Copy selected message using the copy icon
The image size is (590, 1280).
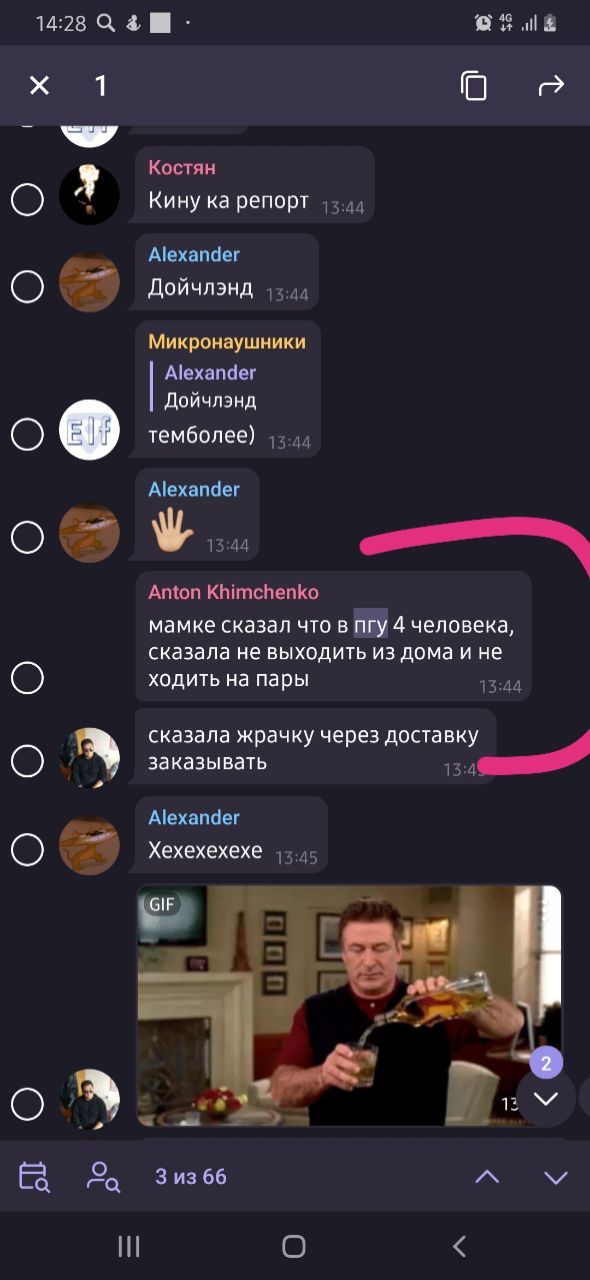(474, 86)
